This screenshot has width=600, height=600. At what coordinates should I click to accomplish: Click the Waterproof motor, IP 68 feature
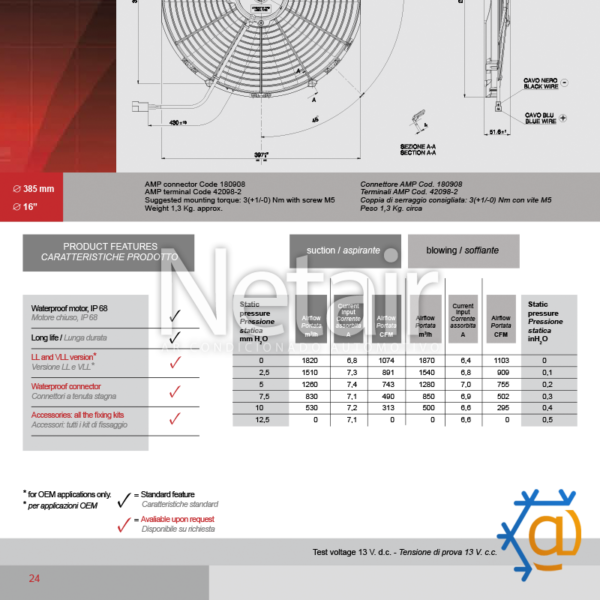click(x=85, y=312)
